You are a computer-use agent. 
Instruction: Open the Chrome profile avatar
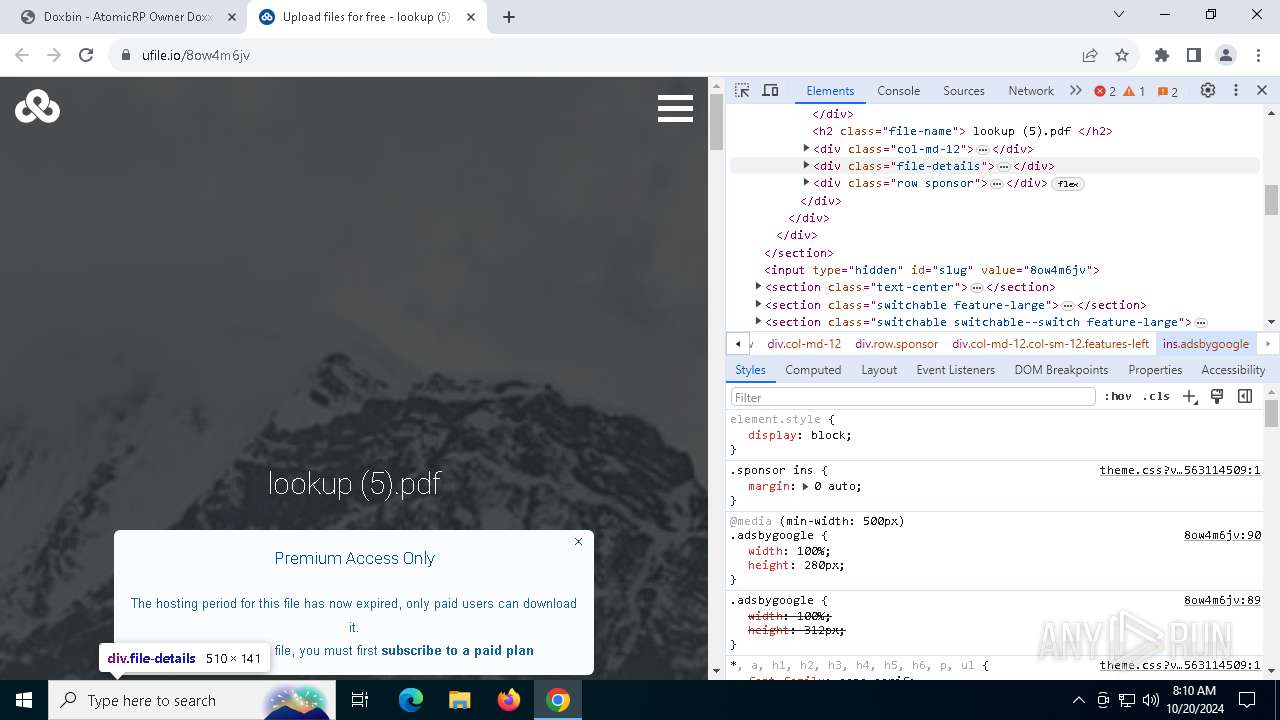click(x=1226, y=55)
